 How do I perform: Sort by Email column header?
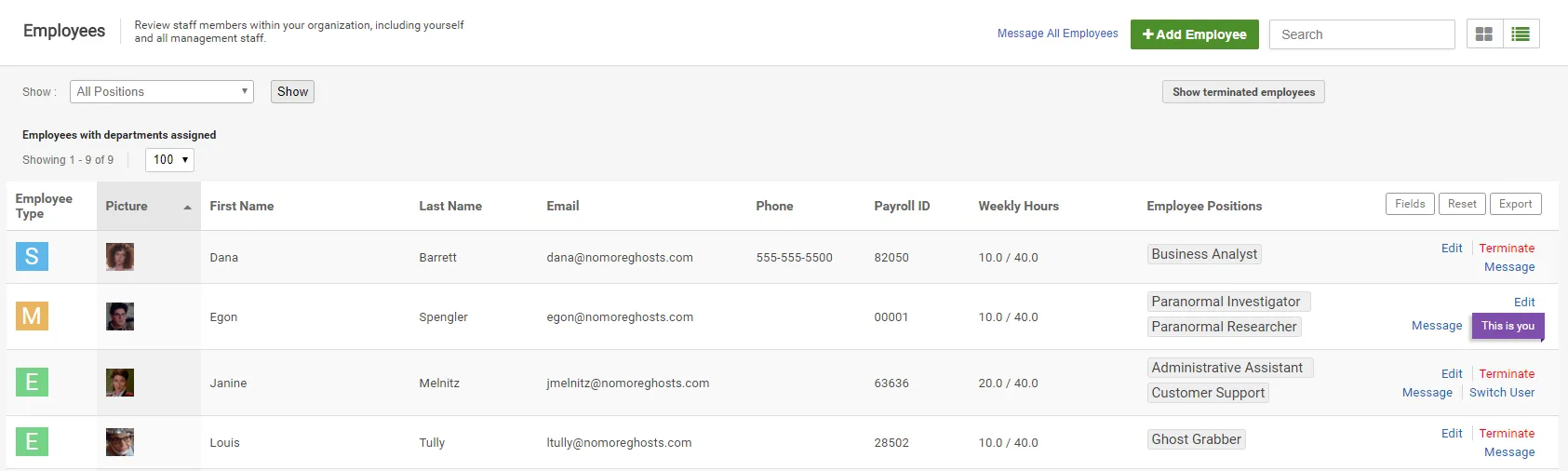tap(563, 206)
